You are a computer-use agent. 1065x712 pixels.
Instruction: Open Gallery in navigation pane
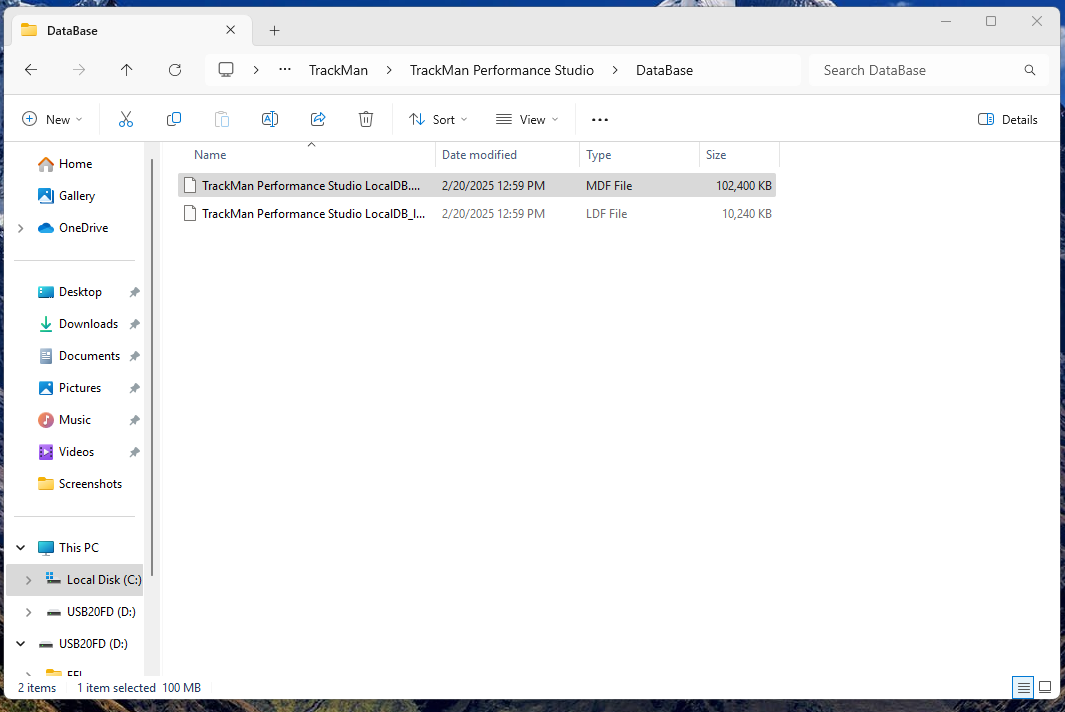[67, 196]
